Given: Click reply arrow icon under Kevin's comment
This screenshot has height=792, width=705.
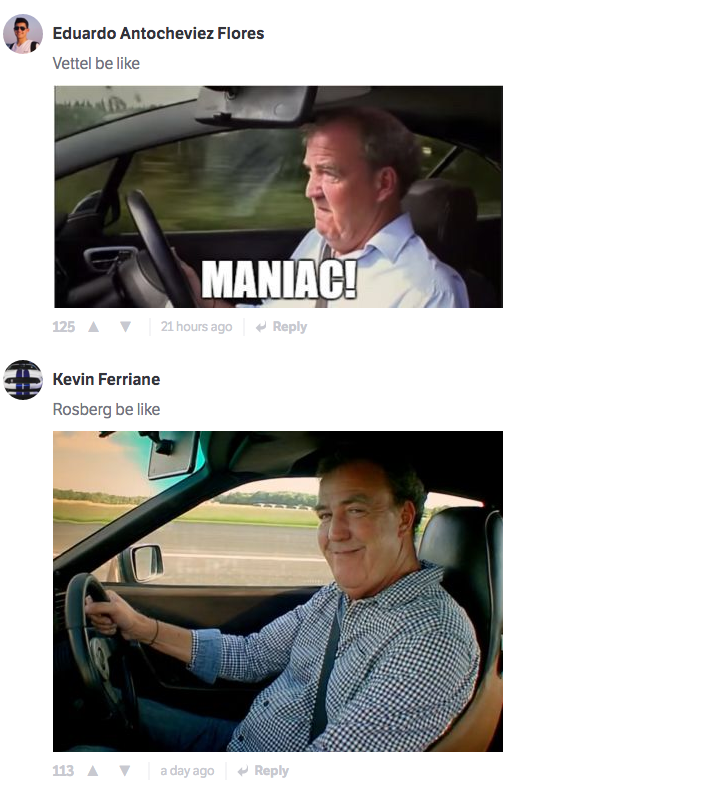Looking at the screenshot, I should pyautogui.click(x=242, y=771).
